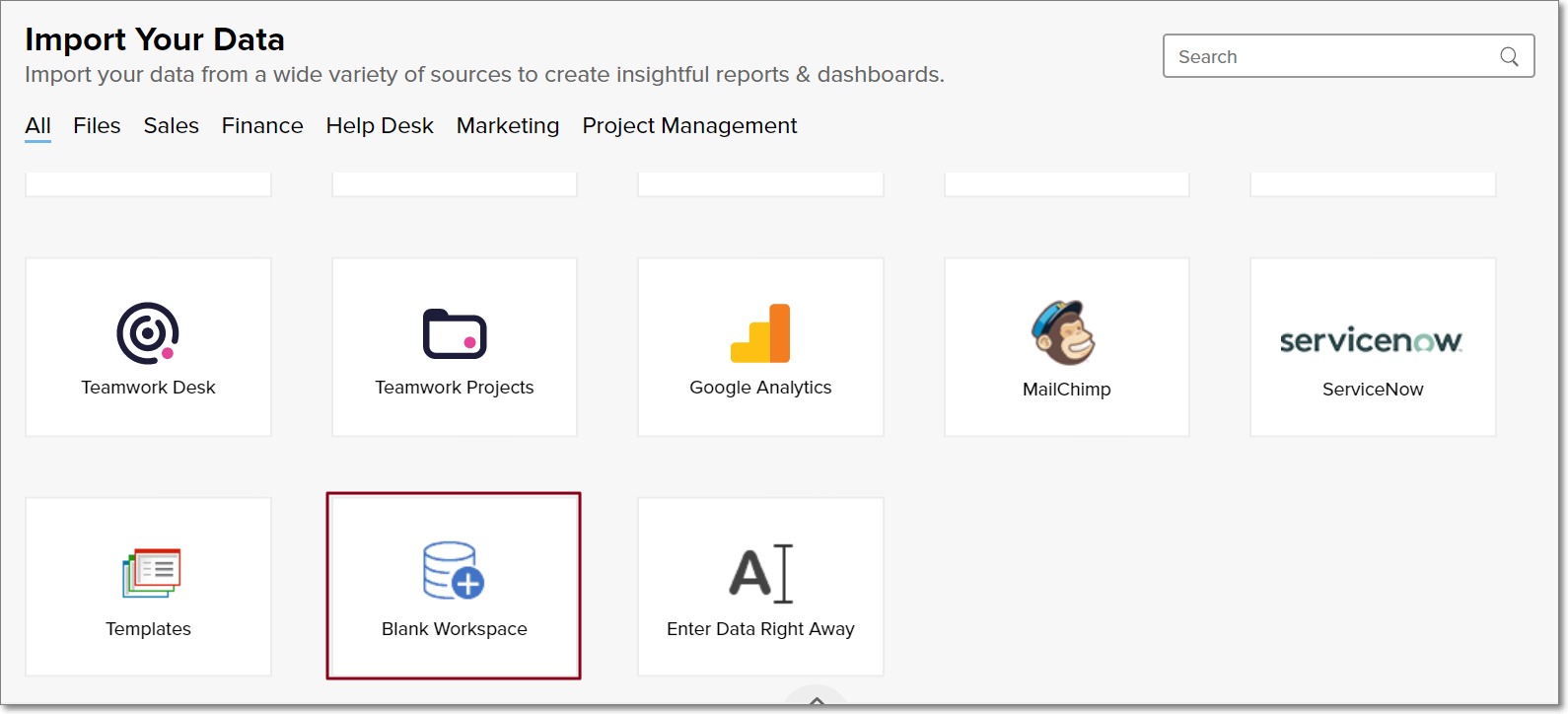Select the Blank Workspace database icon
Screen dimensions: 1568x714
pyautogui.click(x=454, y=570)
